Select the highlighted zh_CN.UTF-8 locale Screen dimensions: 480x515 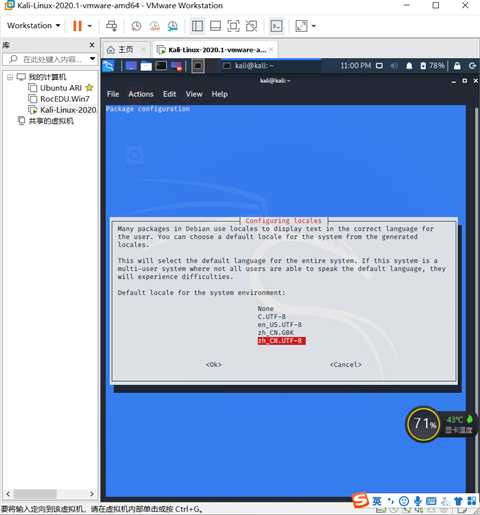[x=281, y=340]
